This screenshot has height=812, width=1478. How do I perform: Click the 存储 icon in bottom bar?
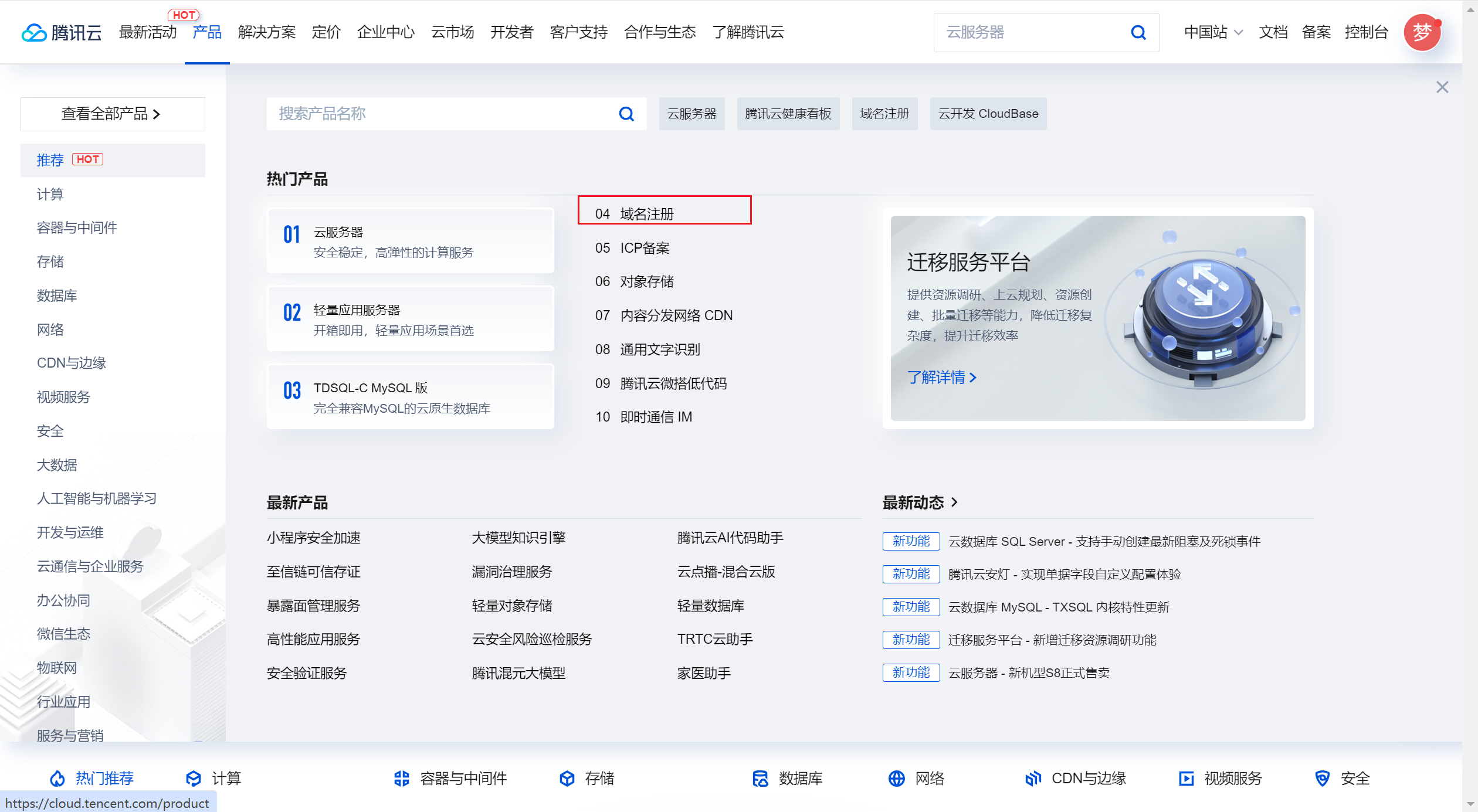[567, 778]
